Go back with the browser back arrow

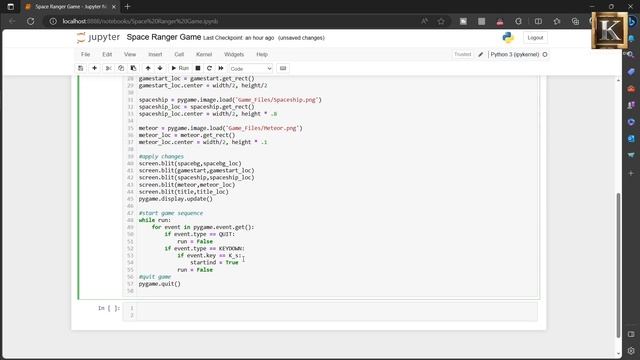[12, 21]
